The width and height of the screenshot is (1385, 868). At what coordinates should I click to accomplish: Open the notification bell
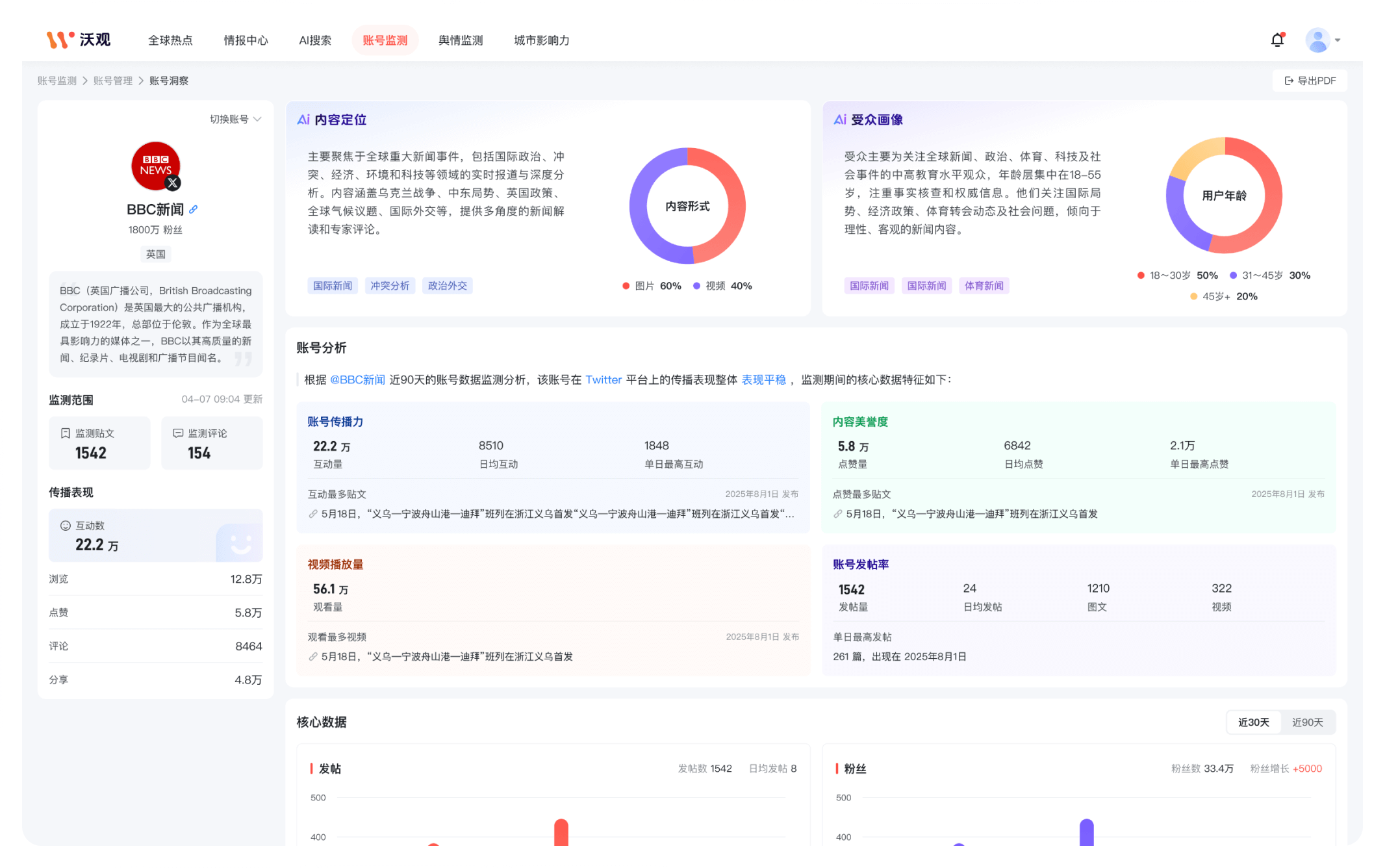pos(1277,40)
